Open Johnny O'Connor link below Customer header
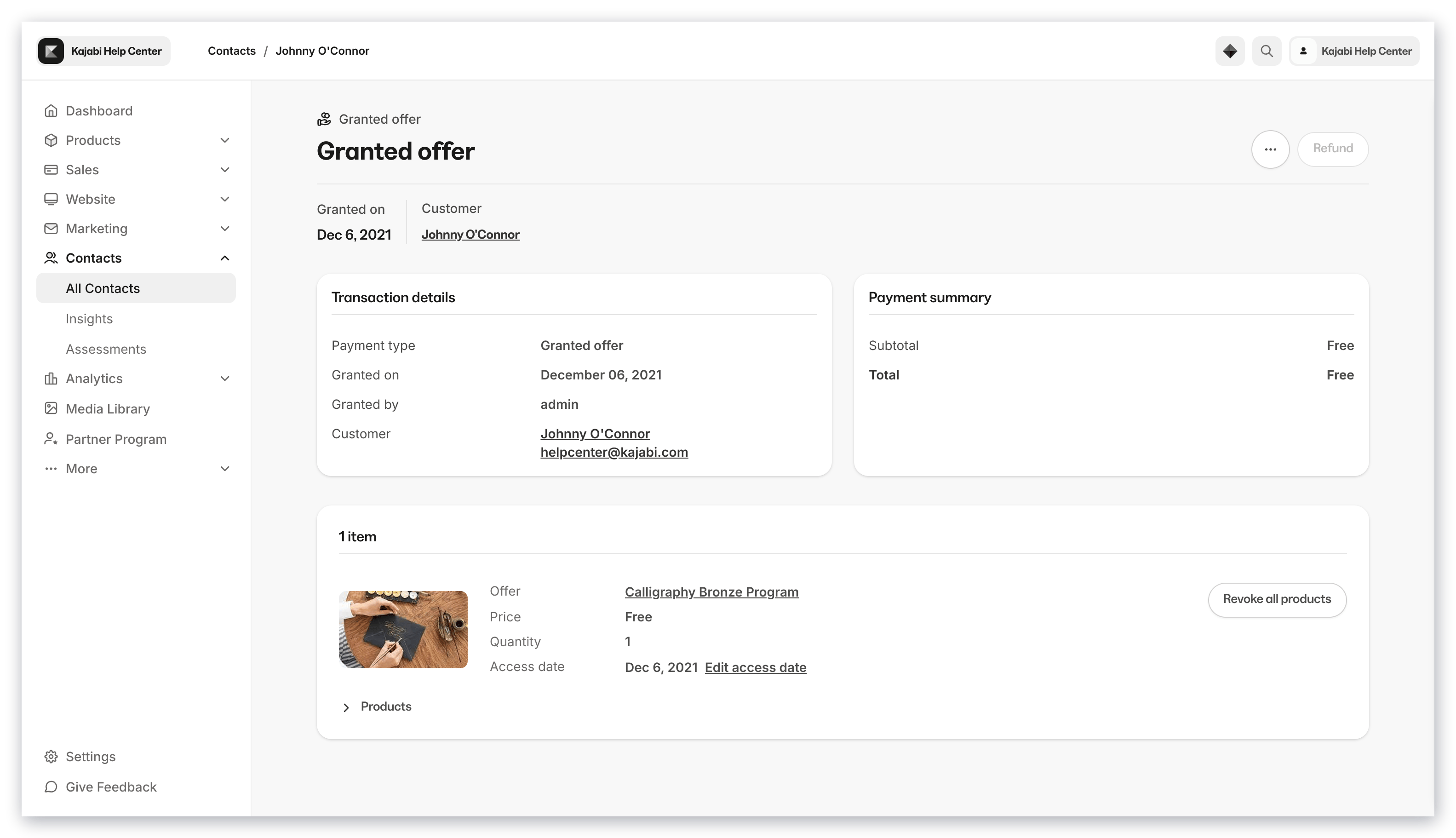Image resolution: width=1456 pixels, height=838 pixels. [x=470, y=234]
